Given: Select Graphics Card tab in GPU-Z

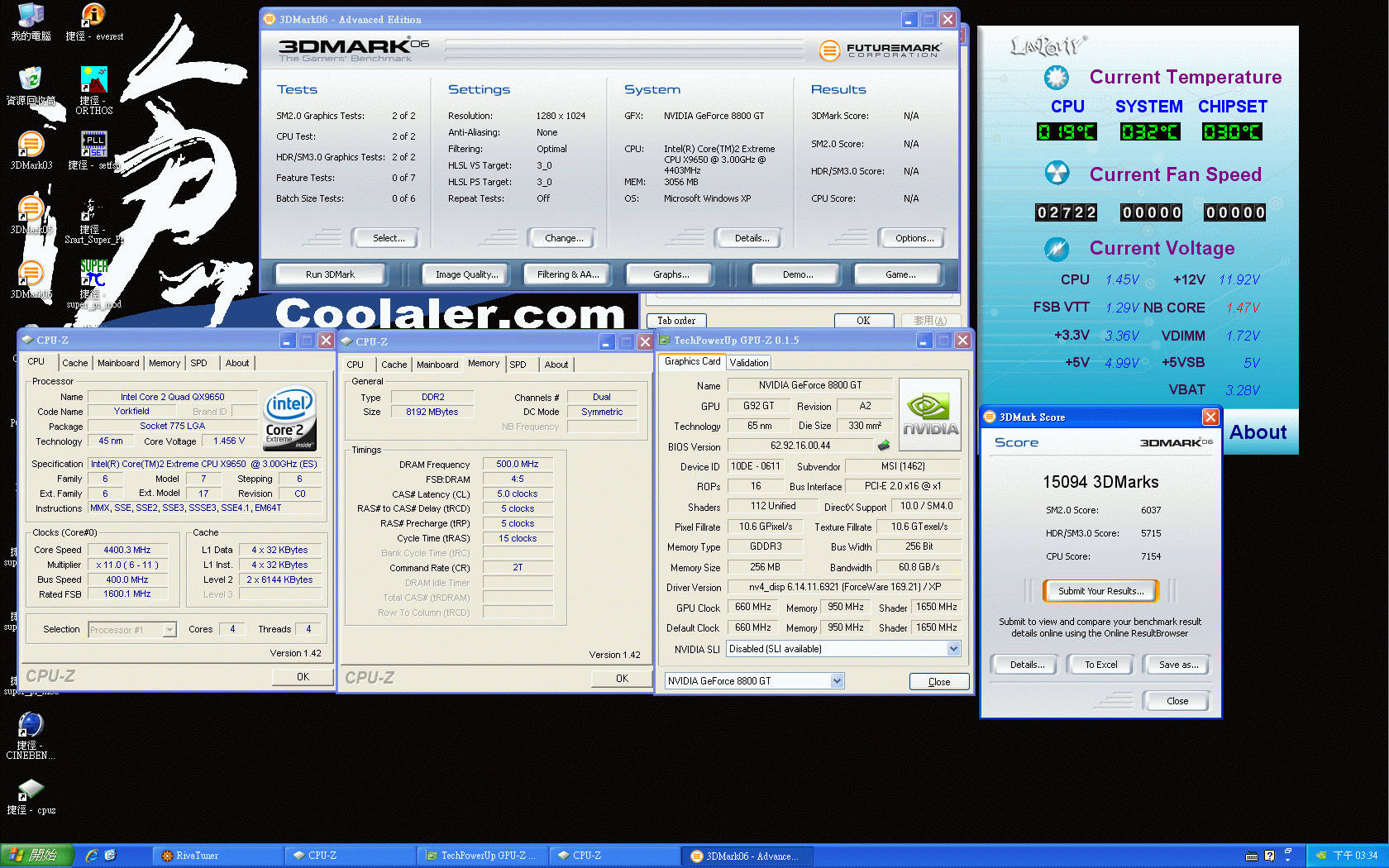Looking at the screenshot, I should click(692, 361).
